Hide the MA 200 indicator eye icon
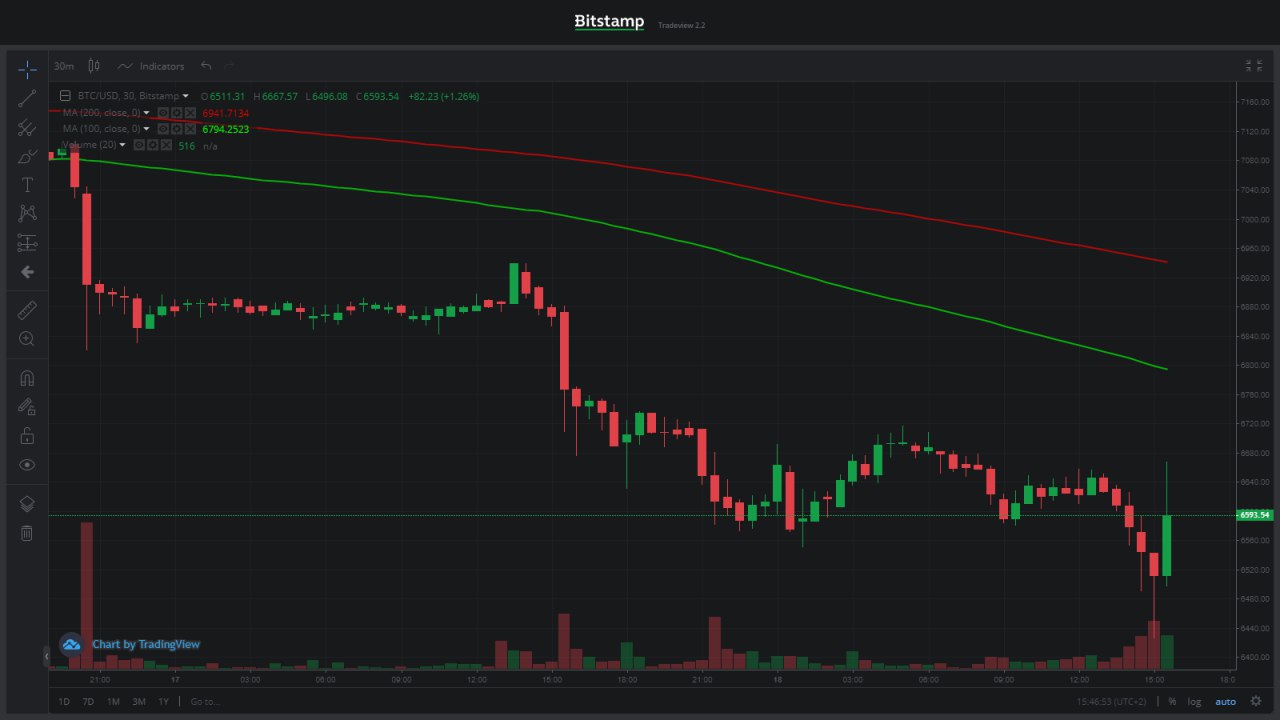Image resolution: width=1280 pixels, height=720 pixels. pos(163,113)
